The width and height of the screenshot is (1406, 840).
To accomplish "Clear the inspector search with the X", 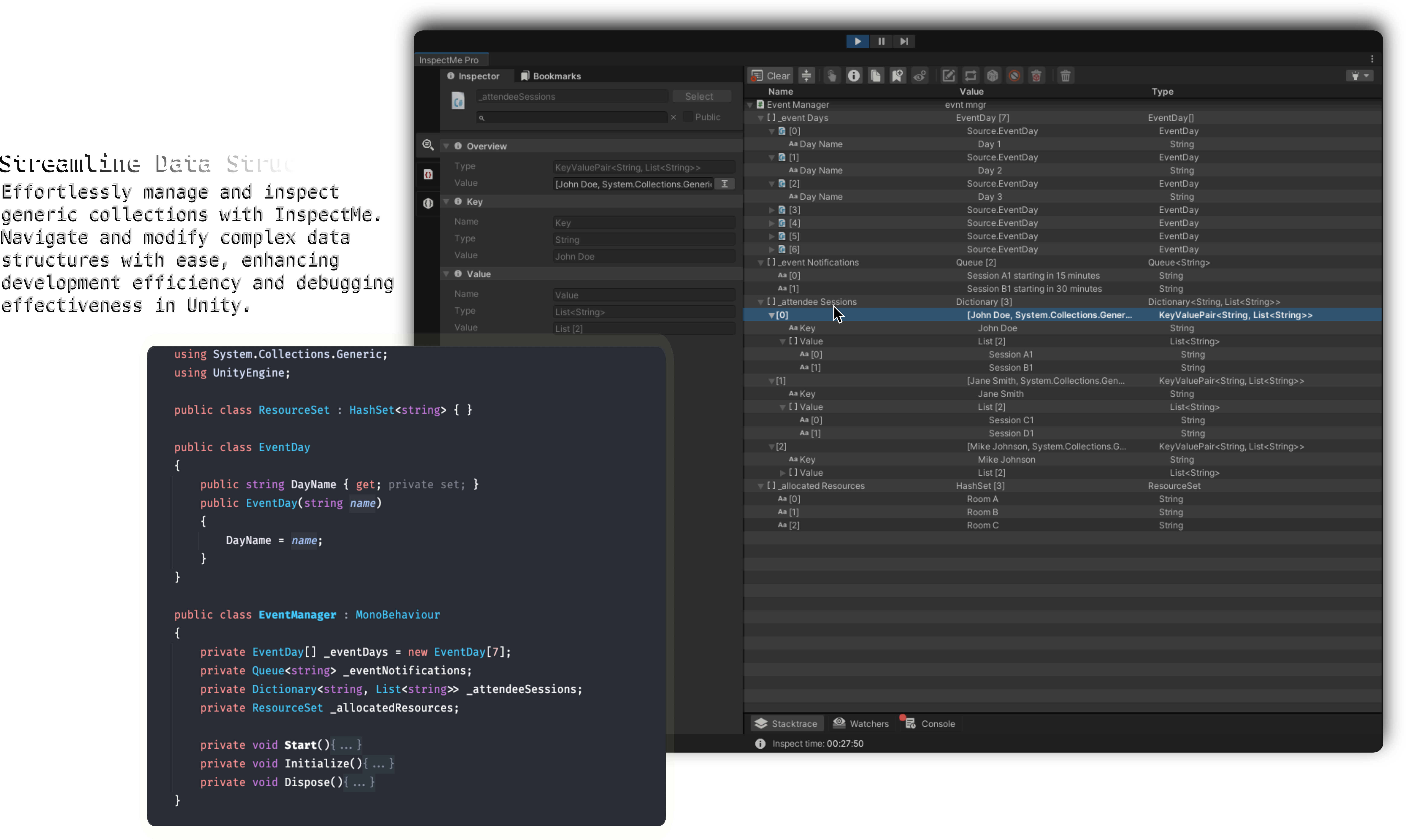I will point(673,117).
